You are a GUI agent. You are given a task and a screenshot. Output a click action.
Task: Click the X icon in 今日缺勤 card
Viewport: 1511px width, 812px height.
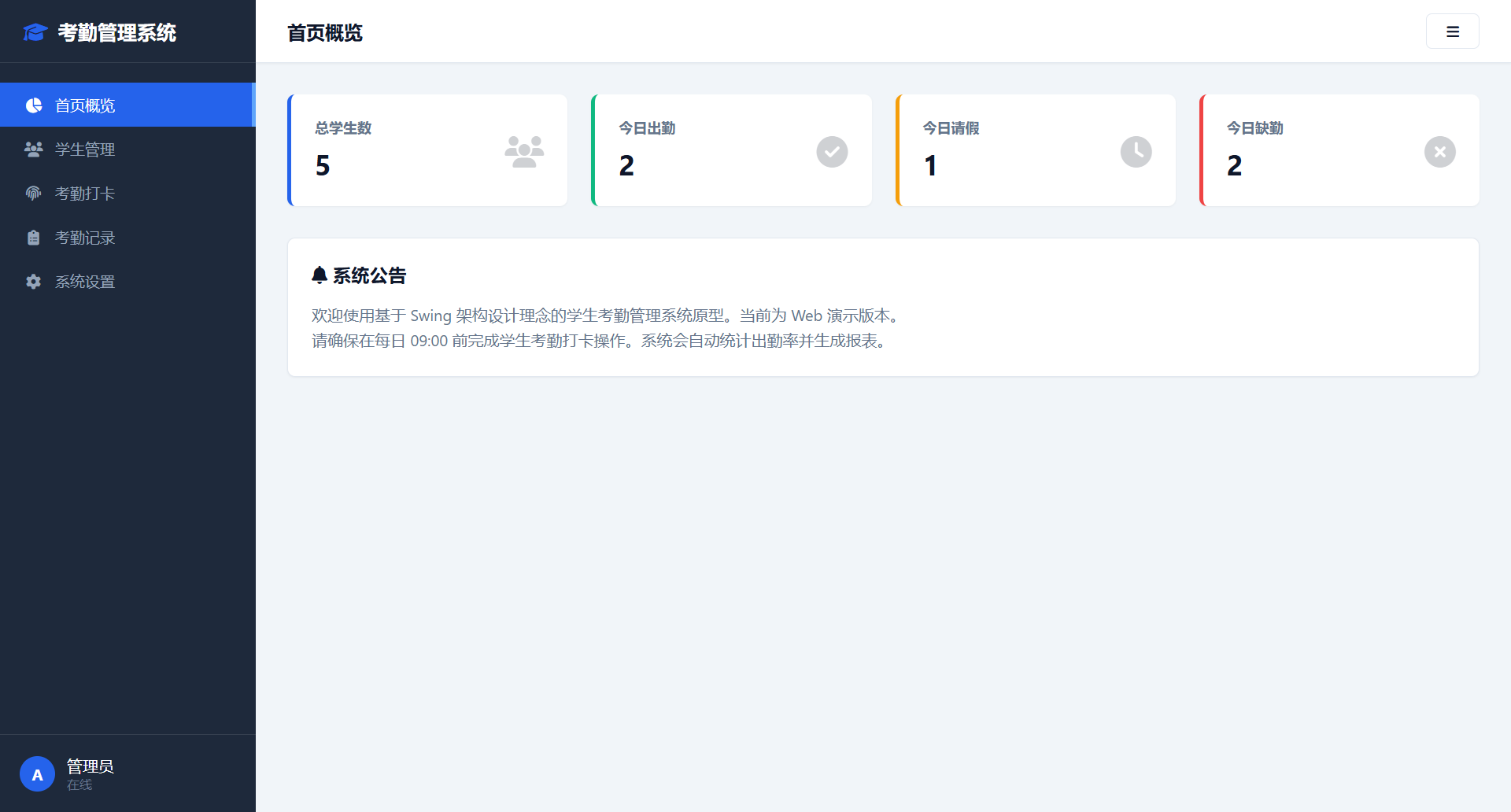click(1439, 152)
